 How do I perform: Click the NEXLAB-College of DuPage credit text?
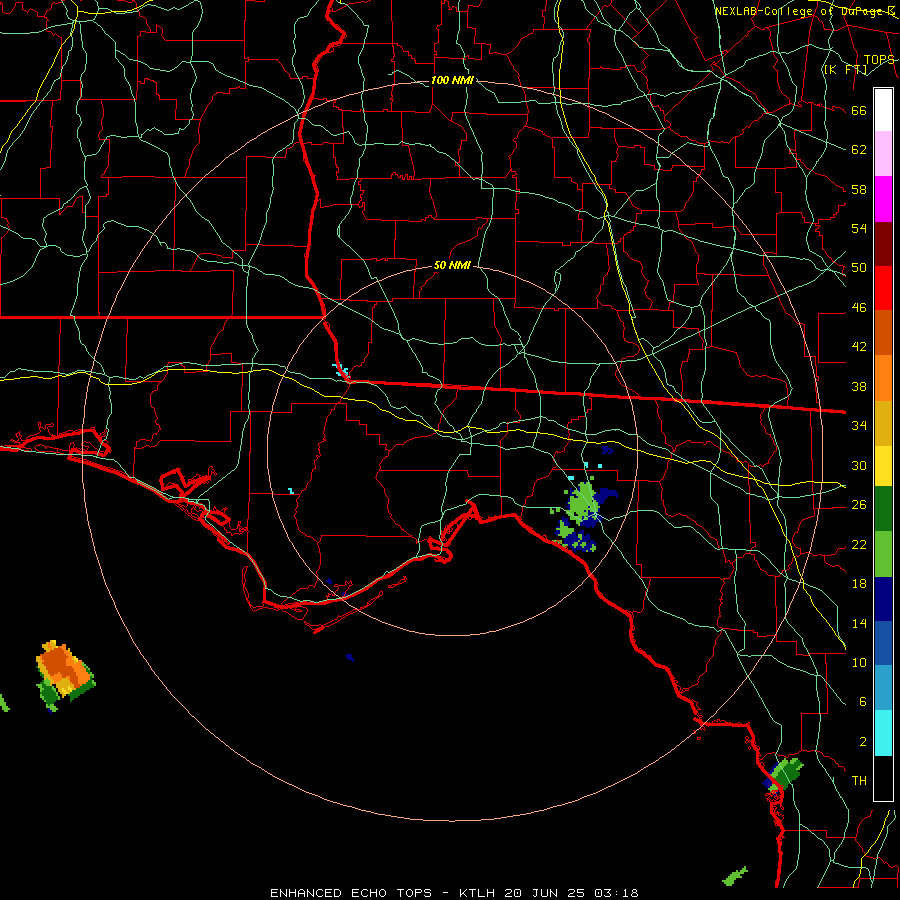805,11
